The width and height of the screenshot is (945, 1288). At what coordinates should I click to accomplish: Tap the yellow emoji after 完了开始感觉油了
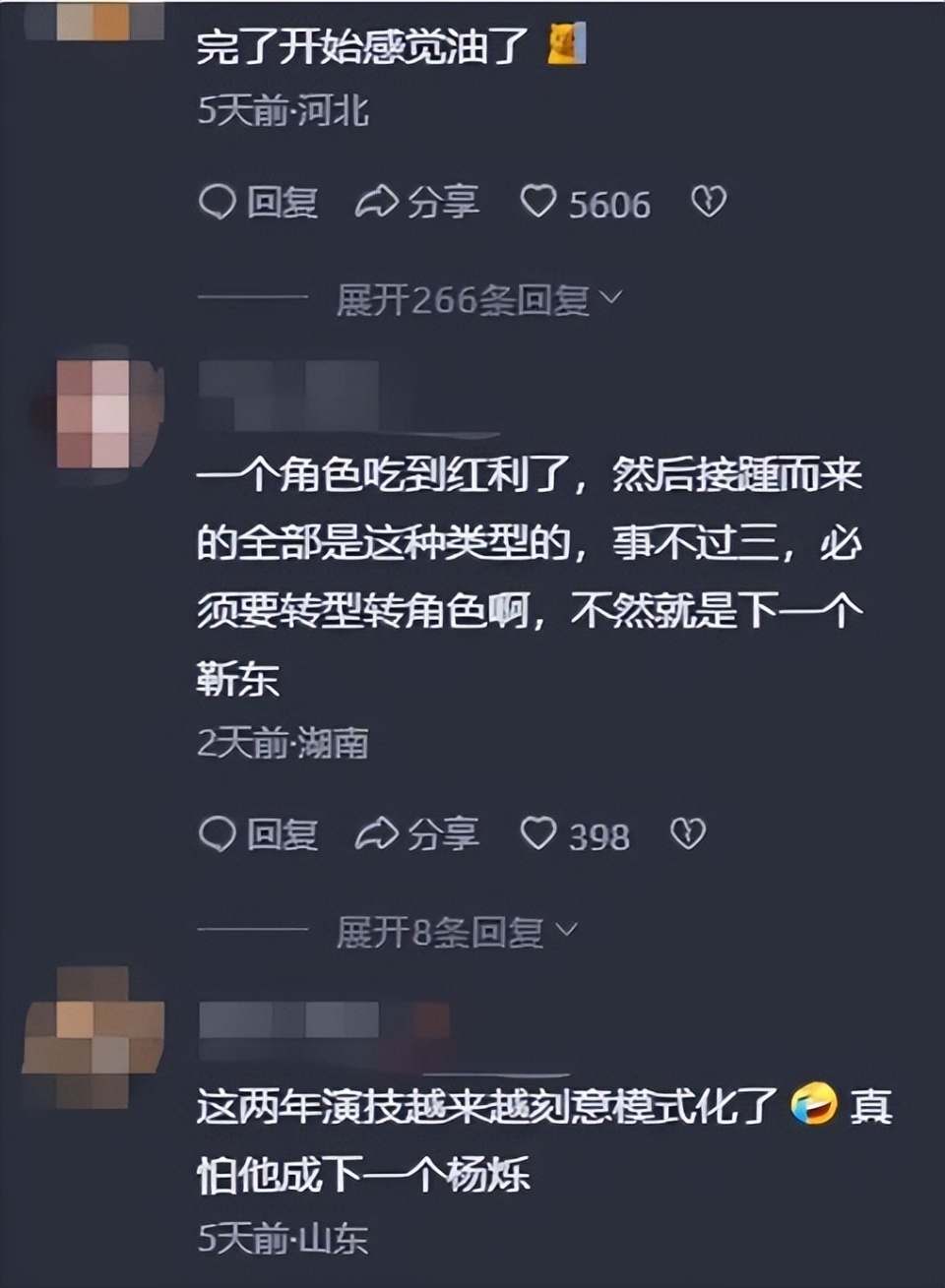[566, 45]
